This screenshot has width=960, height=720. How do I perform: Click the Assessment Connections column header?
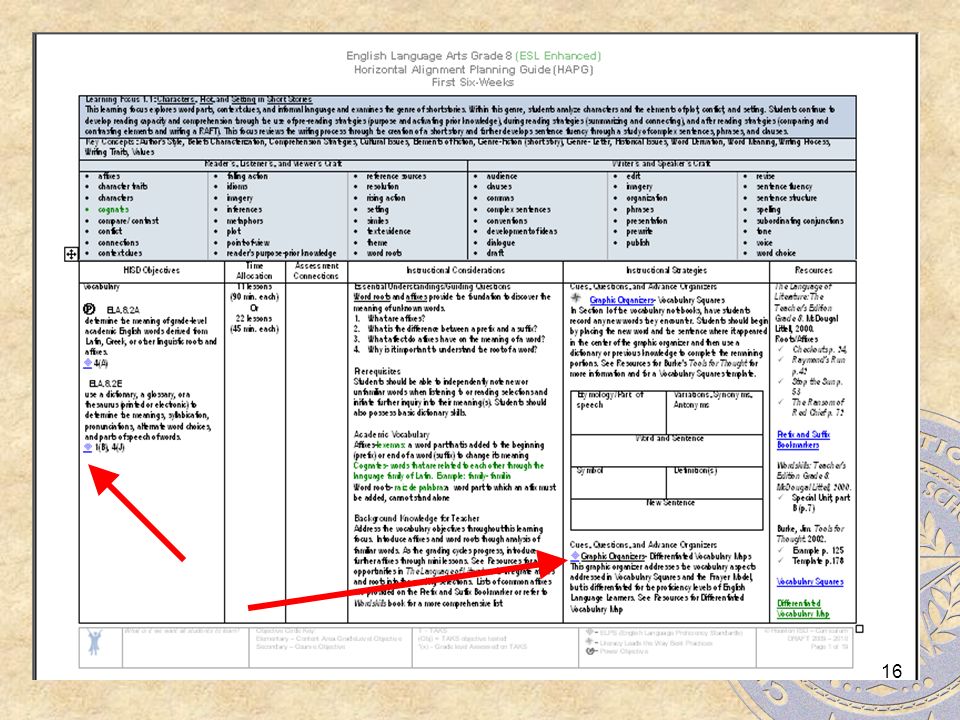pos(316,271)
